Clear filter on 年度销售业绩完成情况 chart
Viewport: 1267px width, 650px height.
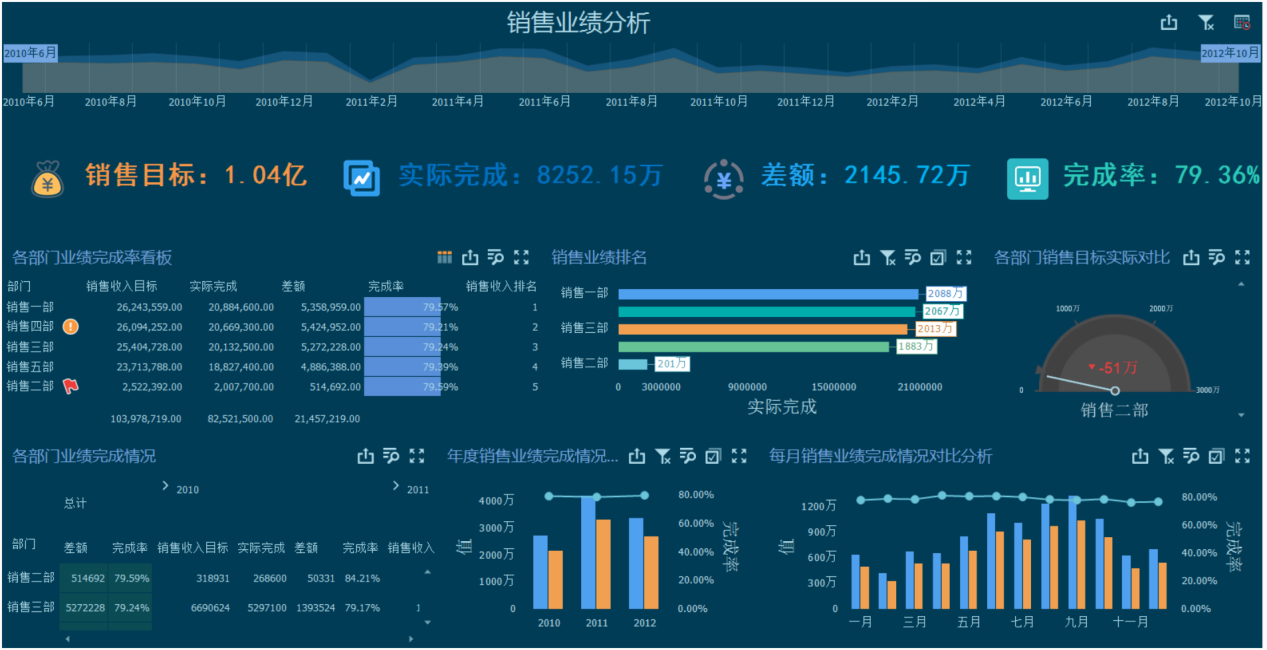point(663,456)
